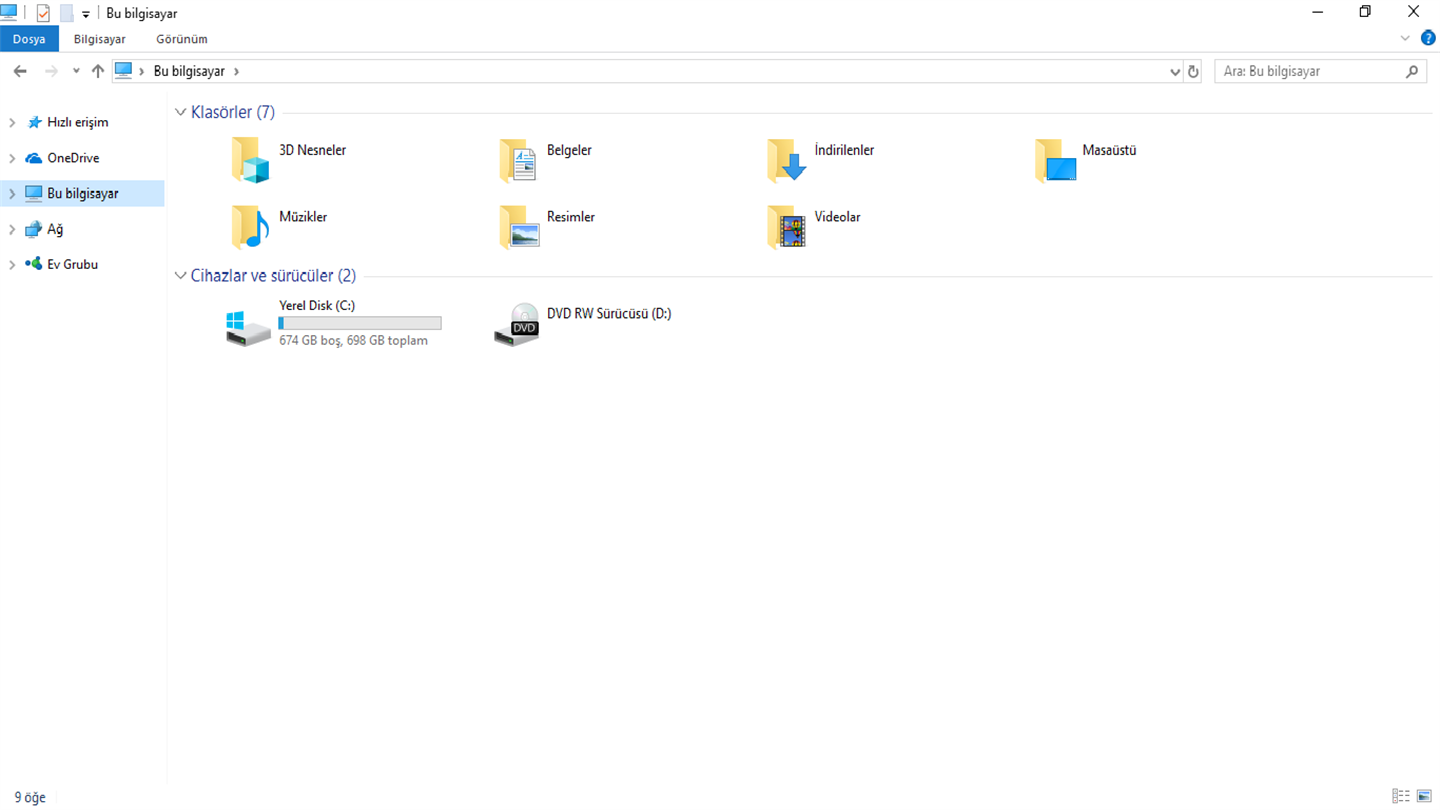1440x810 pixels.
Task: Customize Quick Access Toolbar dropdown
Action: (x=86, y=14)
